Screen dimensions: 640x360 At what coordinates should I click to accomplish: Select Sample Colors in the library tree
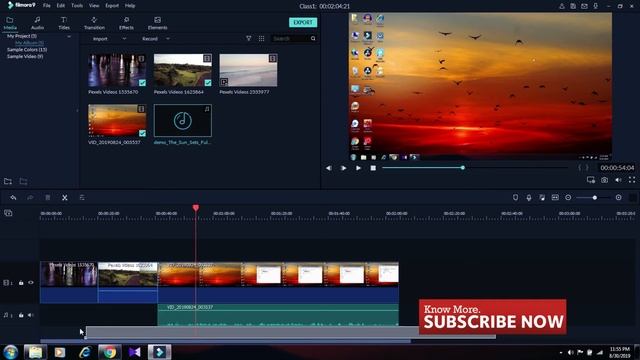pyautogui.click(x=27, y=50)
